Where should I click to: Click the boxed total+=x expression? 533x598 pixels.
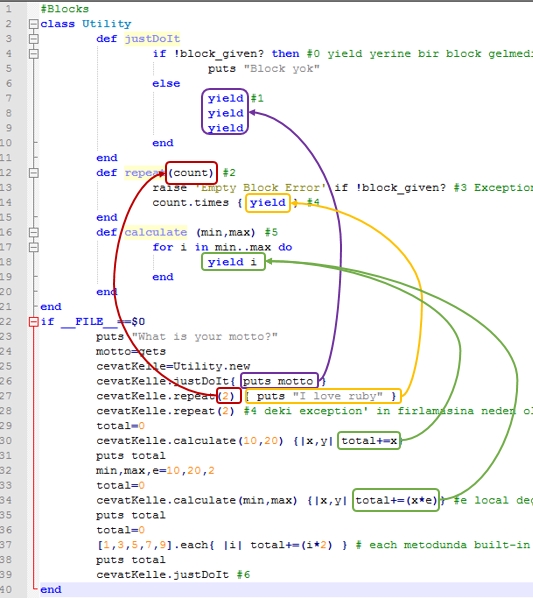coord(369,441)
